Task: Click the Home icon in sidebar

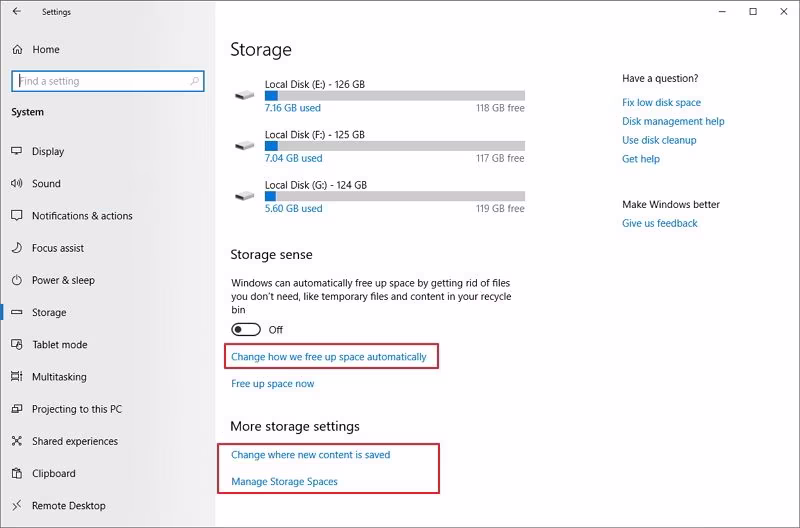Action: click(x=17, y=49)
